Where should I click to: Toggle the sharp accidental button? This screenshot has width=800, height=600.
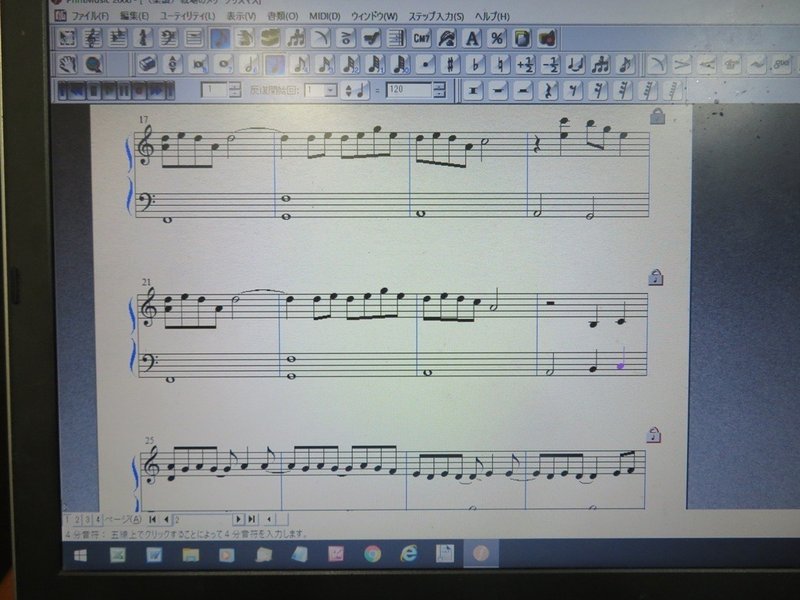(450, 64)
